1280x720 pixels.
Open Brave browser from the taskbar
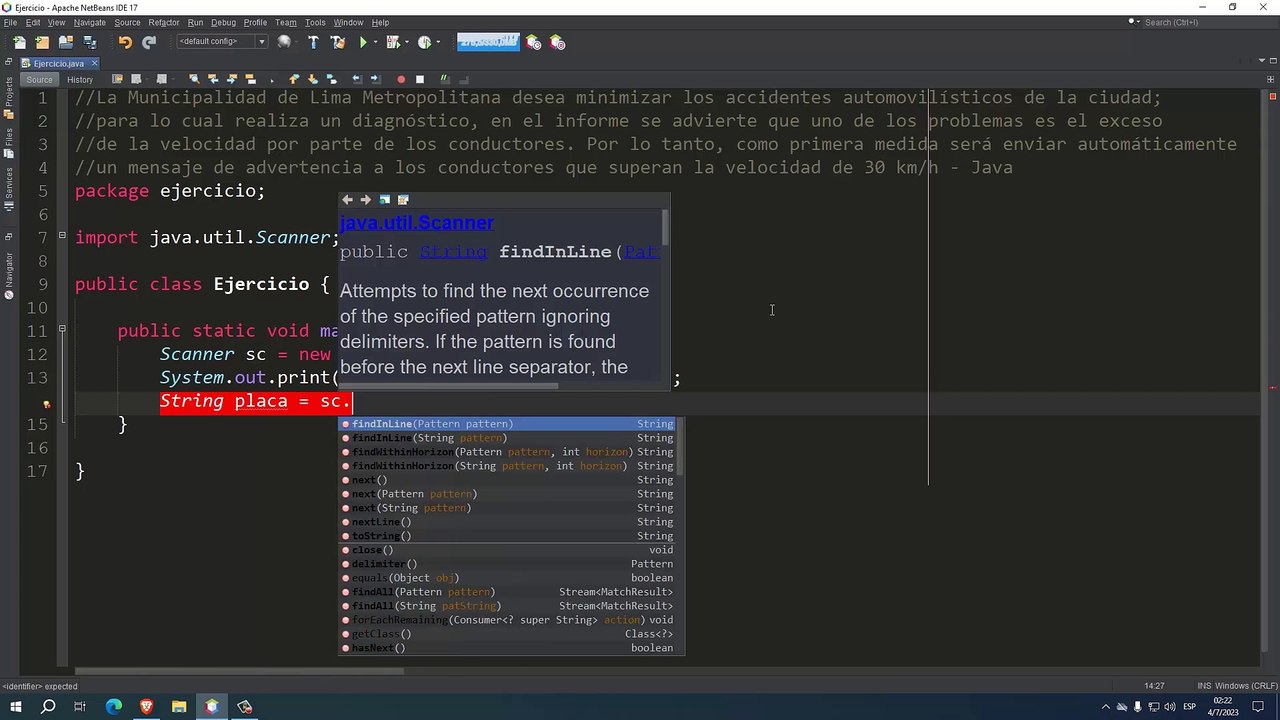(146, 707)
